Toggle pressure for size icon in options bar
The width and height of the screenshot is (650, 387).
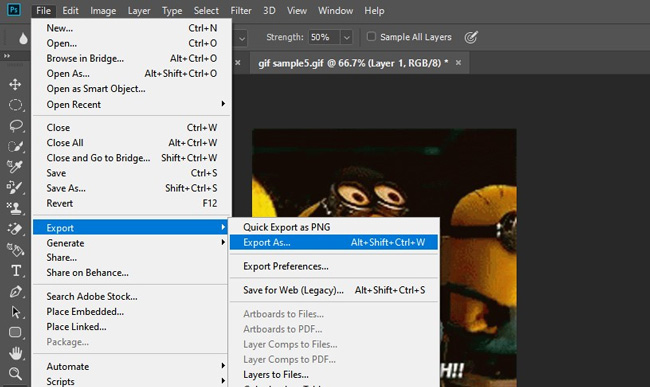click(x=471, y=37)
